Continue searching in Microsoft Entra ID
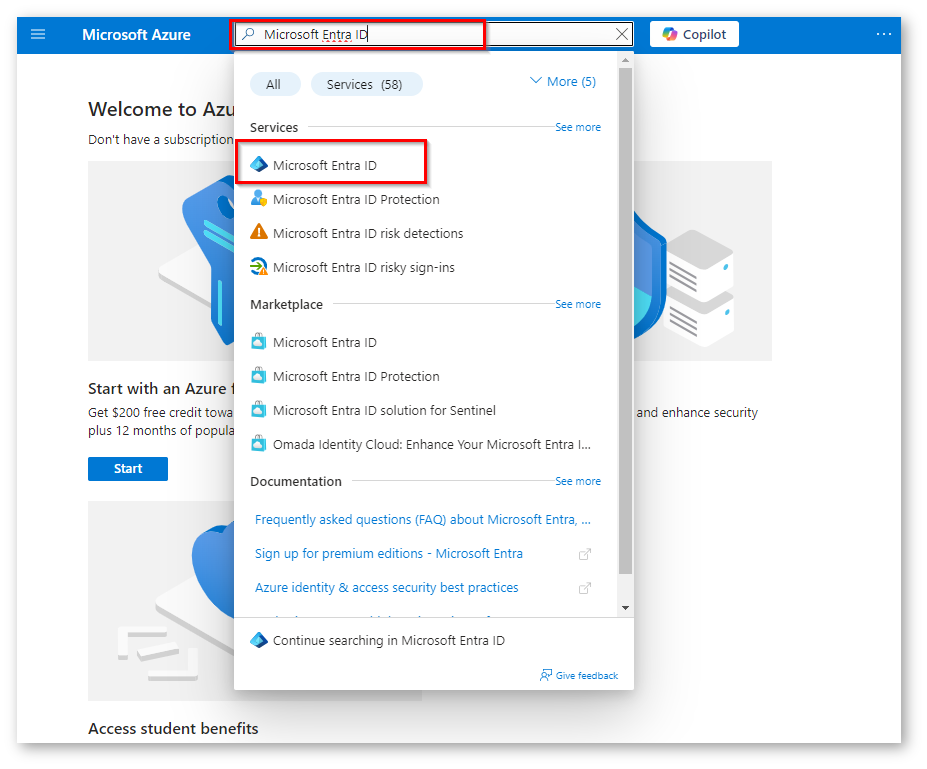Viewport: 927px width, 769px height. [x=388, y=641]
